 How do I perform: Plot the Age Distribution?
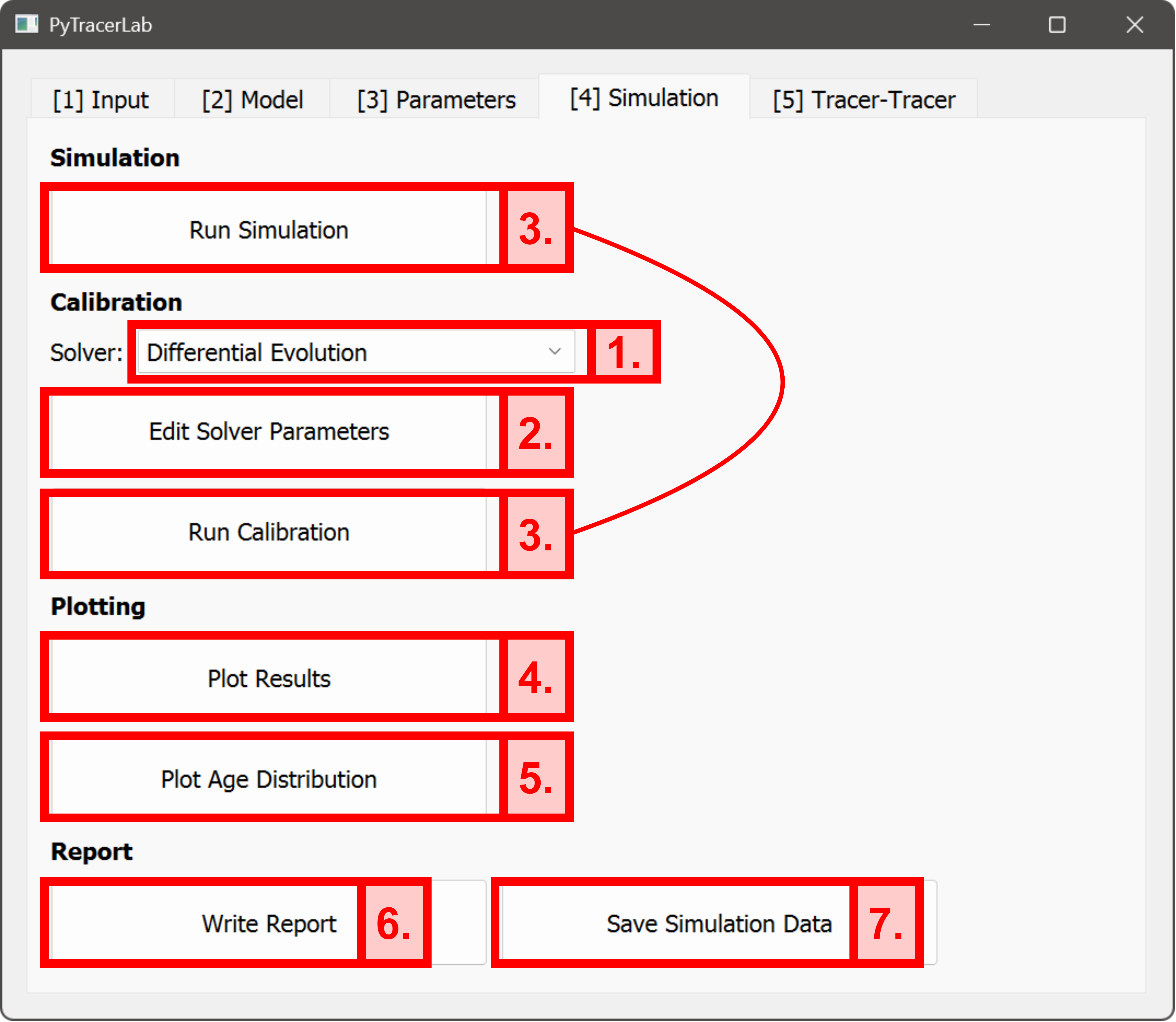pyautogui.click(x=268, y=779)
